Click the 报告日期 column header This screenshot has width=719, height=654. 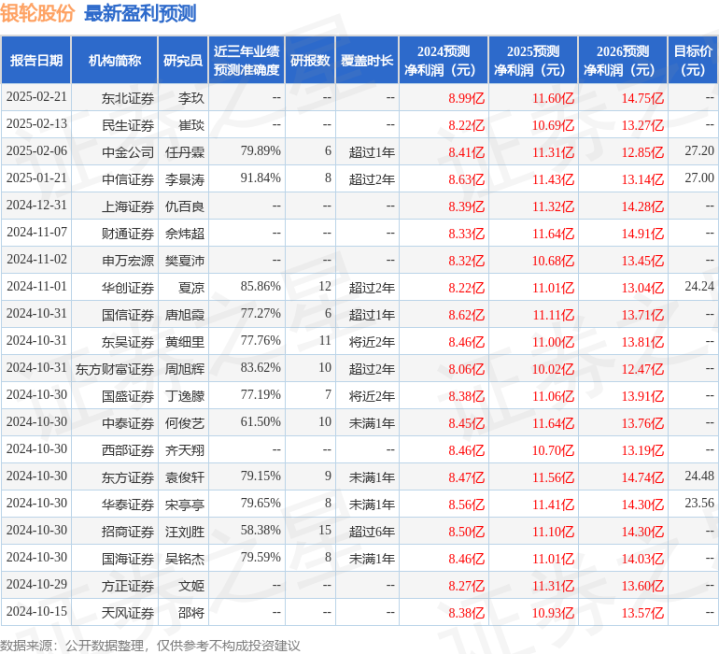36,60
